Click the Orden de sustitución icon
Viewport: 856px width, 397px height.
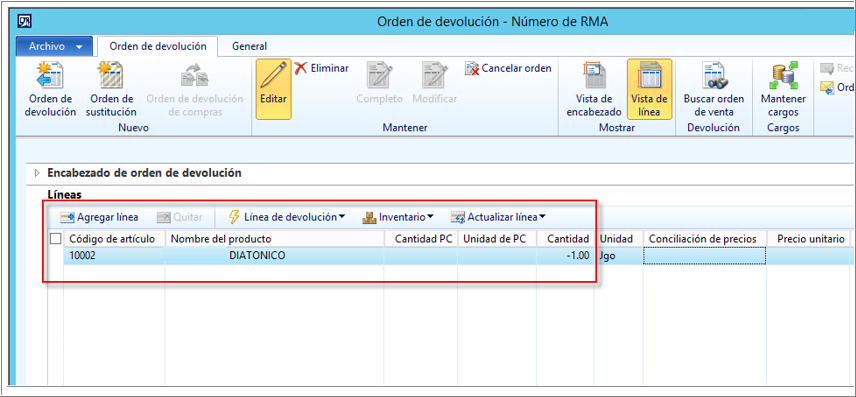click(x=111, y=90)
